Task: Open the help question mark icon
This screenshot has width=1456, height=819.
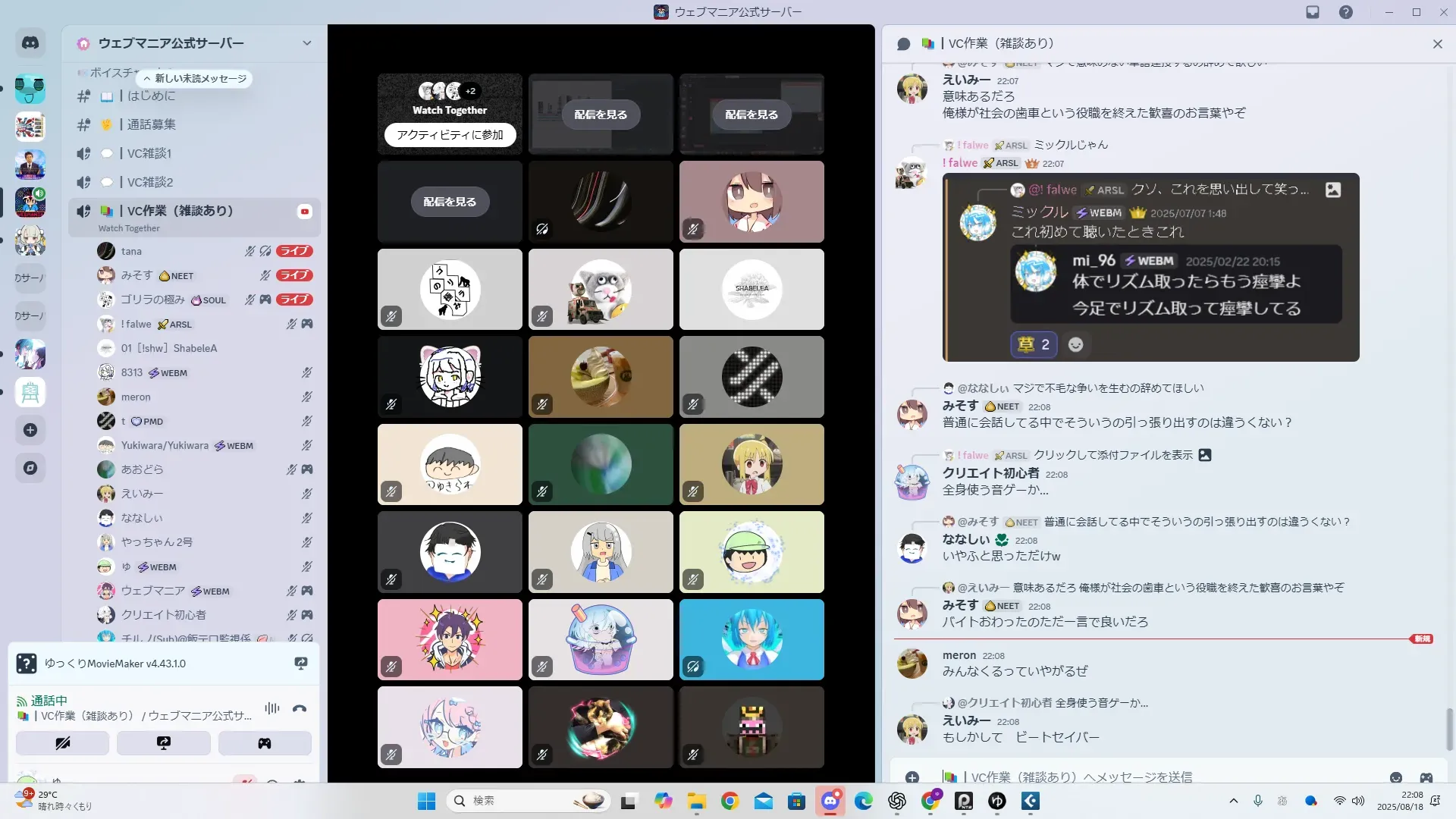Action: click(x=1345, y=12)
